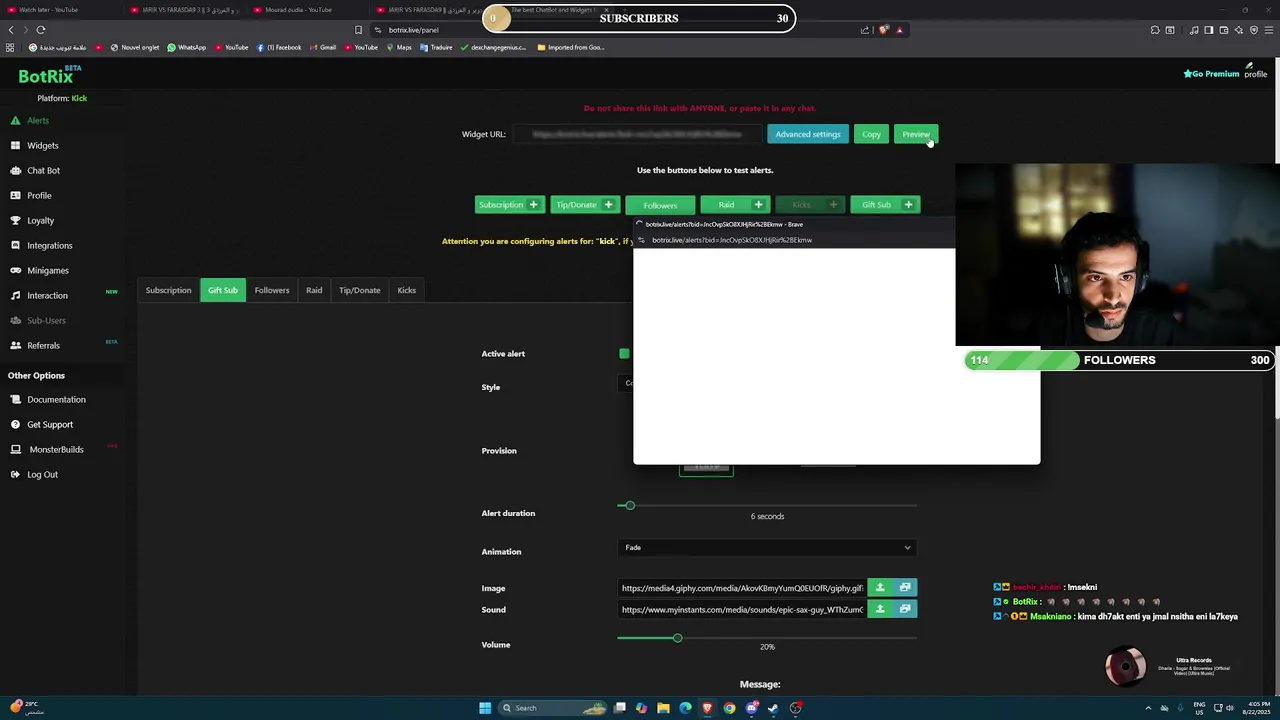Screen dimensions: 1280x720
Task: Click upload icon for Sound URL
Action: tap(880, 609)
